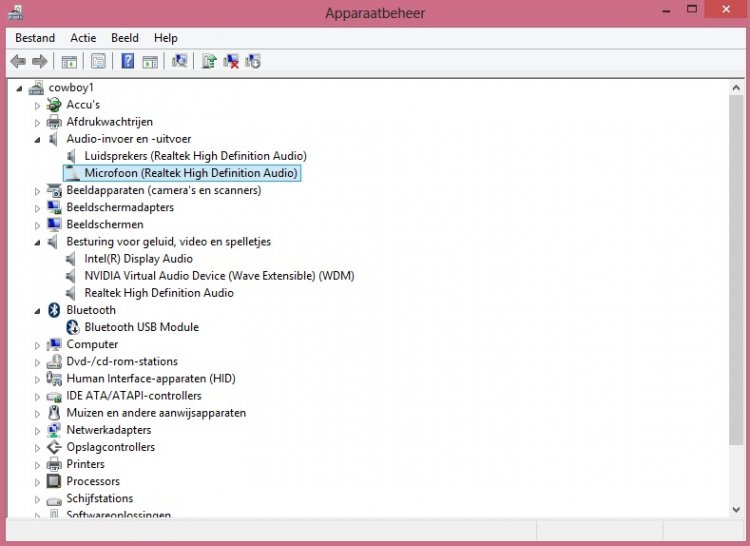This screenshot has width=750, height=546.
Task: Select the Bluetooth USB Module text
Action: 142,327
